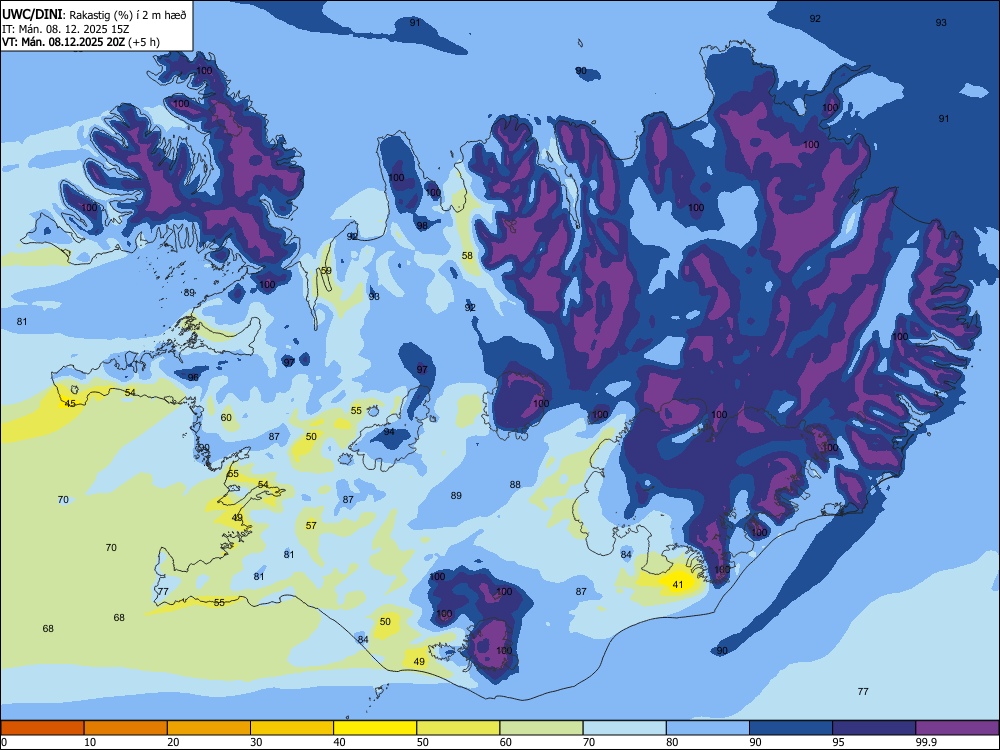Click the legend tick label "30"
Viewport: 1000px width, 750px height.
(x=256, y=742)
